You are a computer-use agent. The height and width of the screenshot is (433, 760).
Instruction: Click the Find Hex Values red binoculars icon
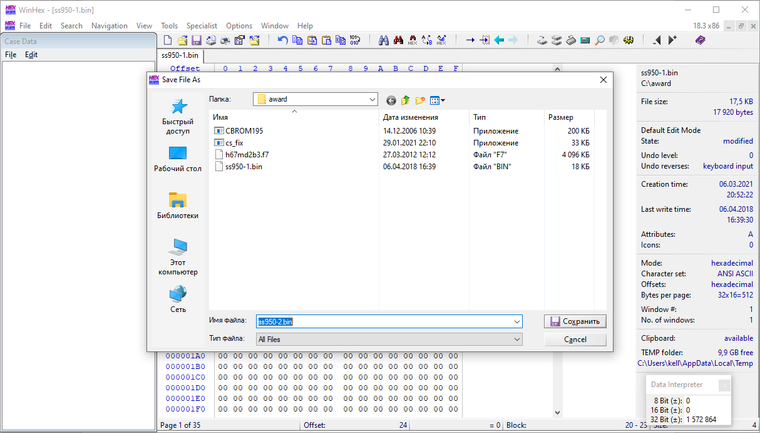[x=398, y=40]
